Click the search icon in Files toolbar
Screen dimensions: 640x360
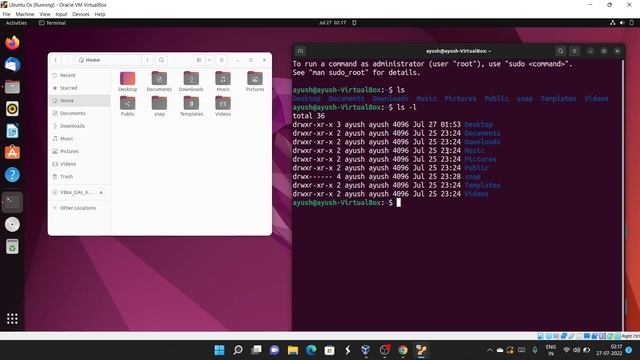click(161, 60)
